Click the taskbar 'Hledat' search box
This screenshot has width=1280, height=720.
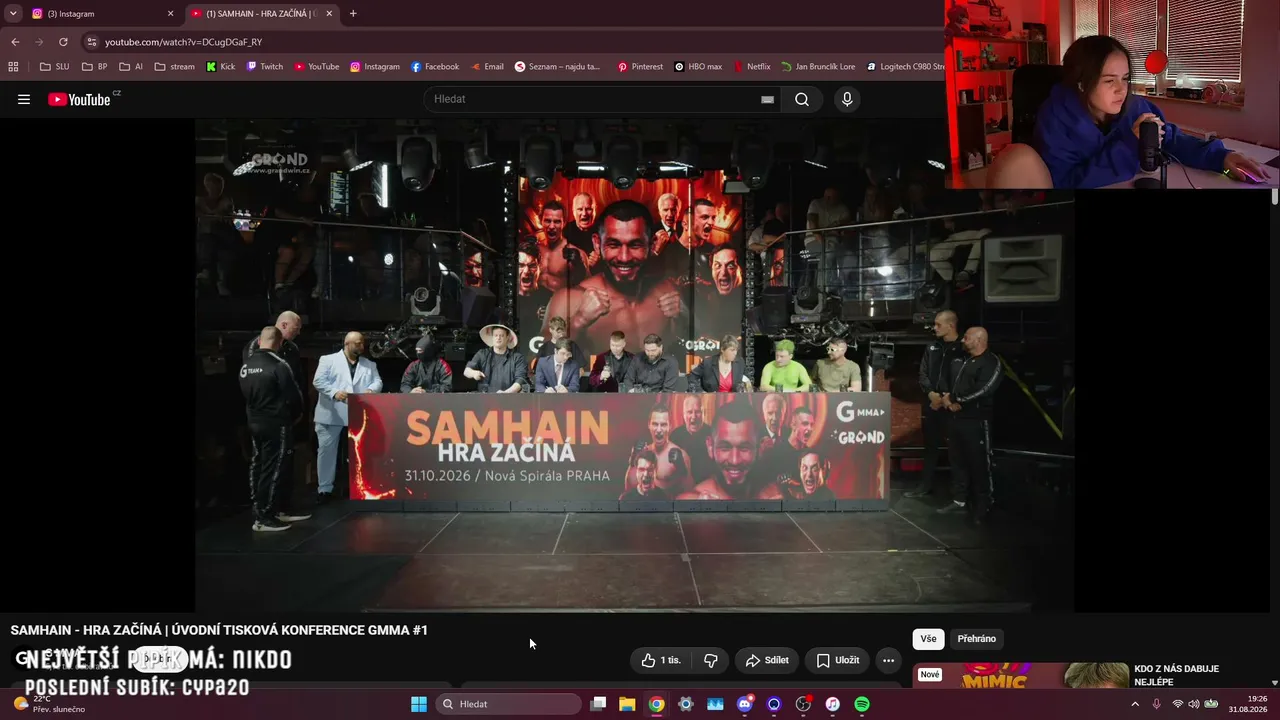(x=508, y=704)
